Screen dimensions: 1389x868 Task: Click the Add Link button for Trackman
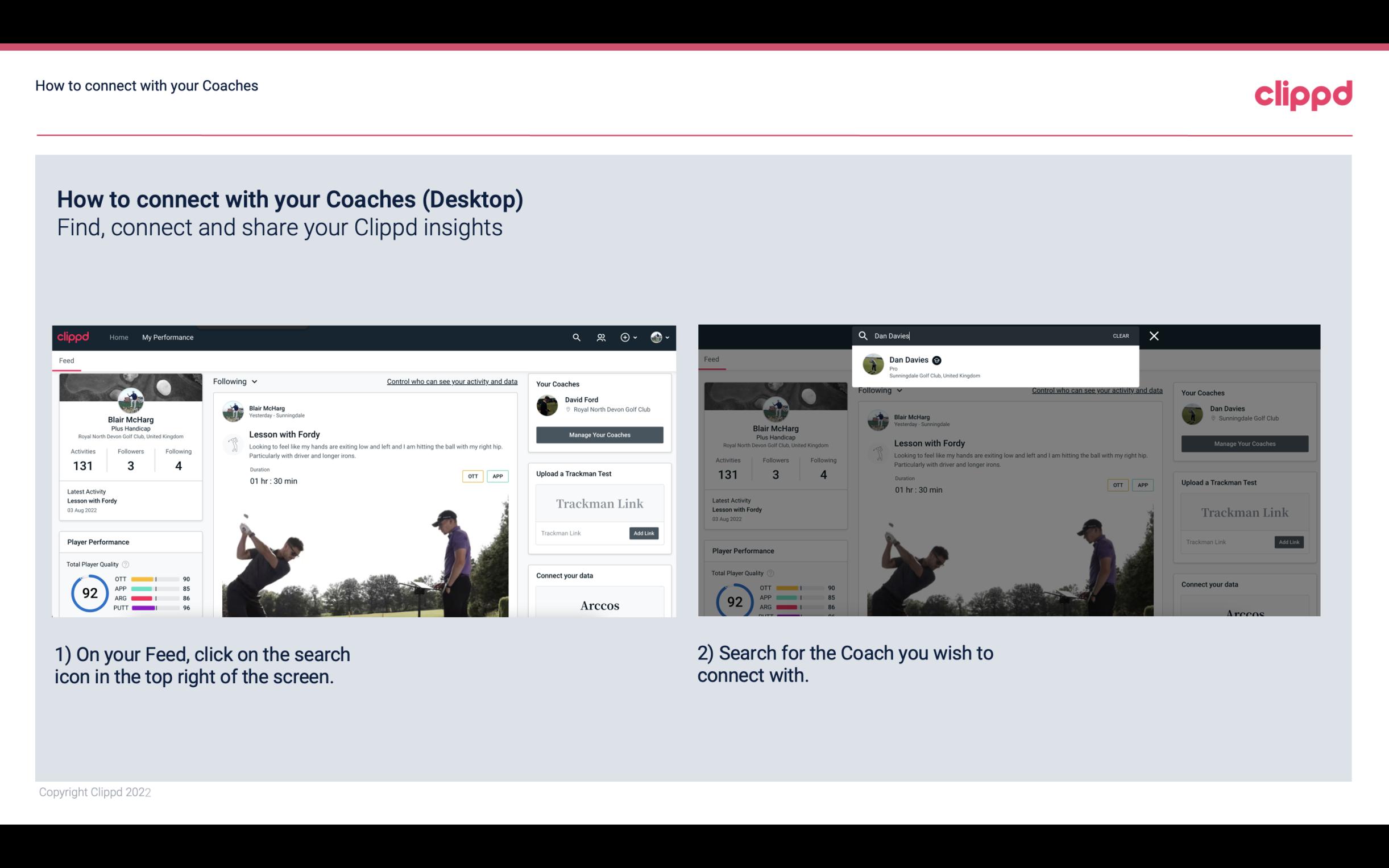tap(644, 533)
